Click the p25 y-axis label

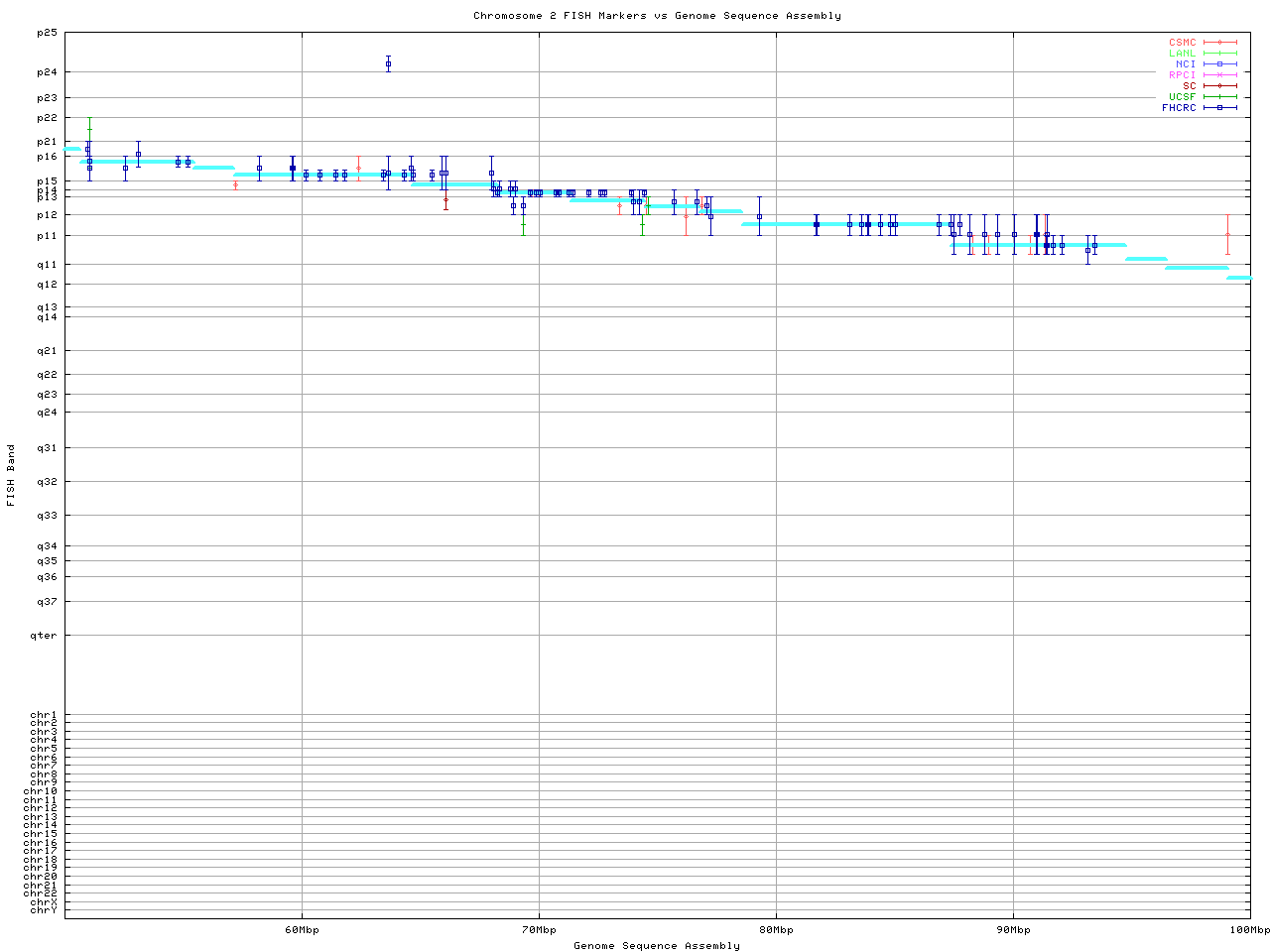coord(47,33)
